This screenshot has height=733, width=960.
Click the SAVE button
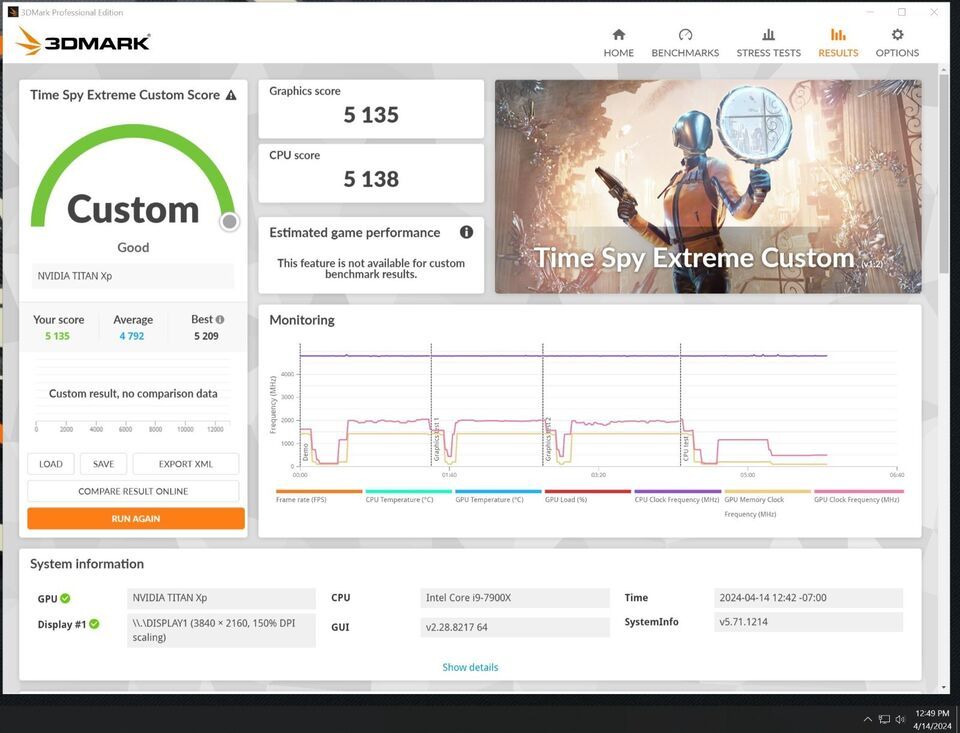103,464
